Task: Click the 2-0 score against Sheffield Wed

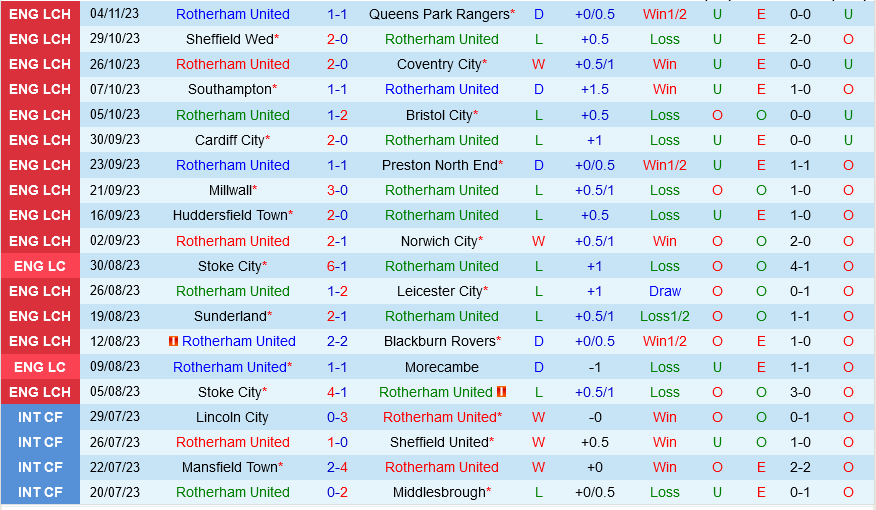Action: pos(337,39)
